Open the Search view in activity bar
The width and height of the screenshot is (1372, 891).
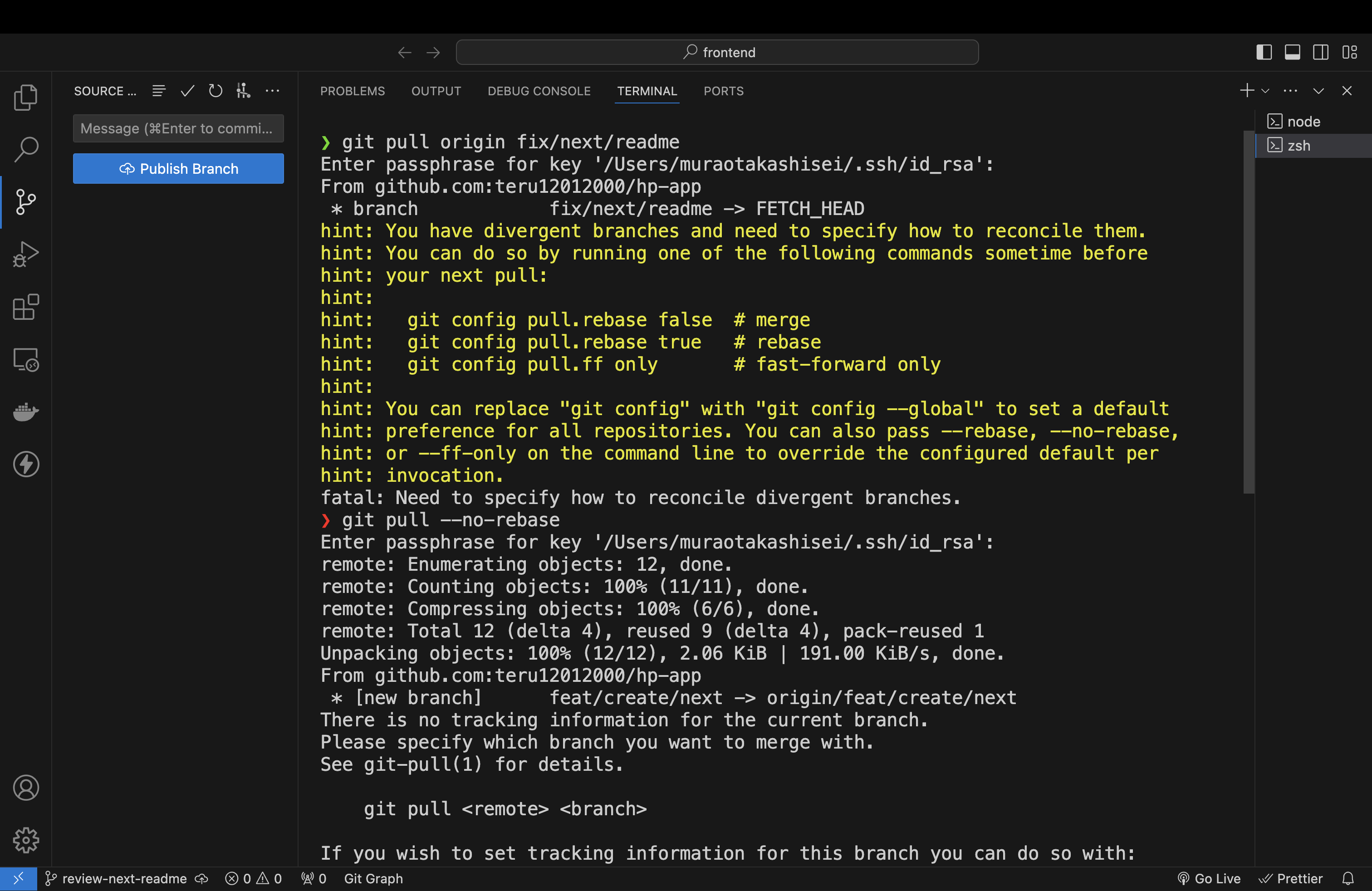(x=26, y=149)
